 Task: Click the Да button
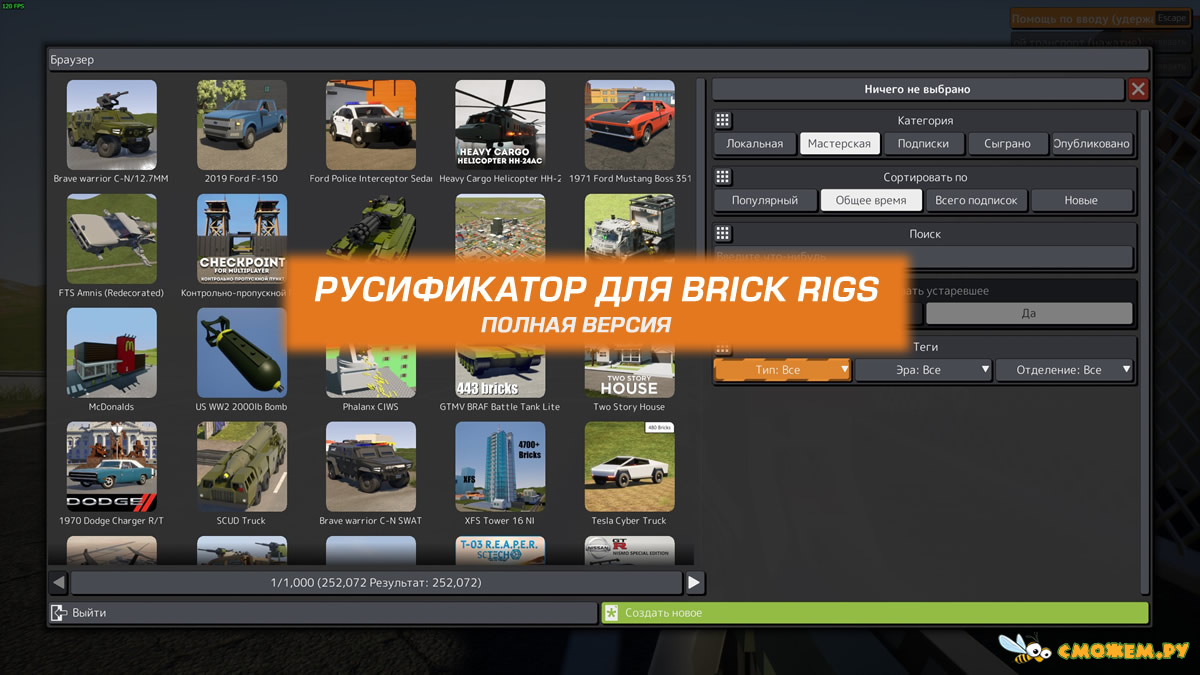tap(1029, 313)
